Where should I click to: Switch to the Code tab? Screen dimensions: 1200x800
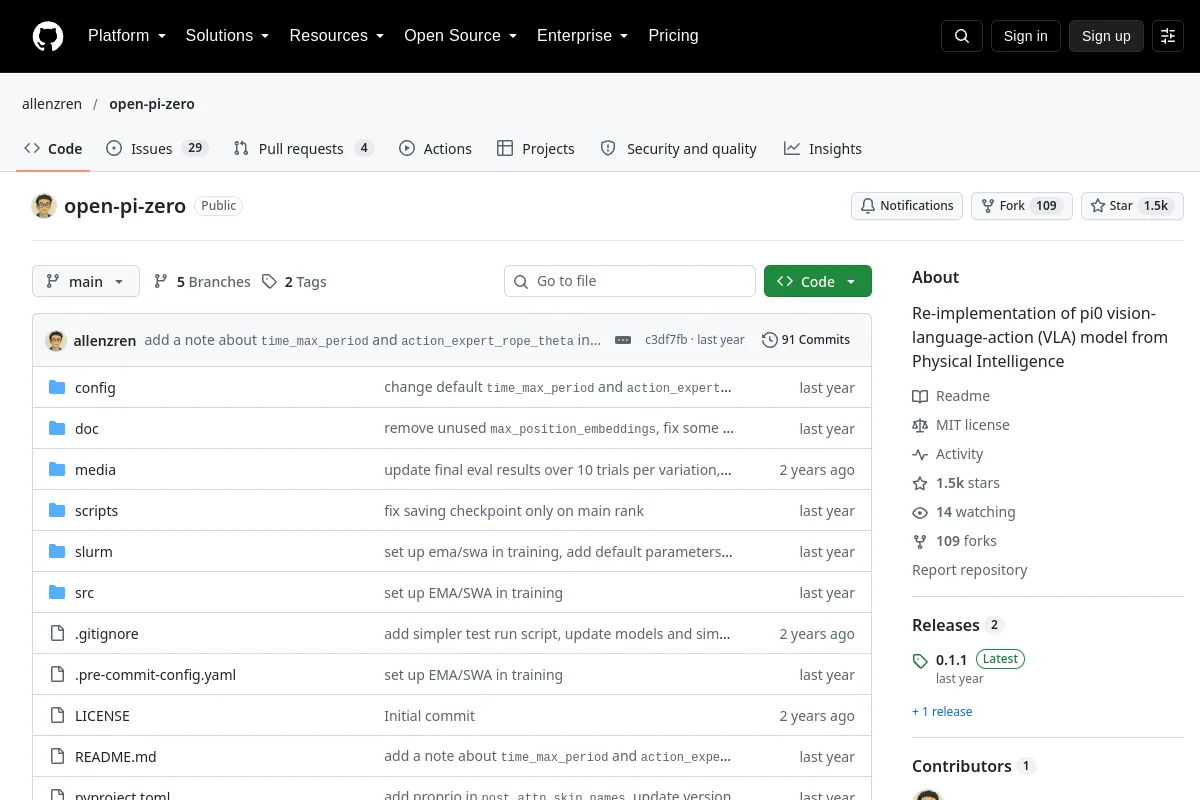click(53, 148)
